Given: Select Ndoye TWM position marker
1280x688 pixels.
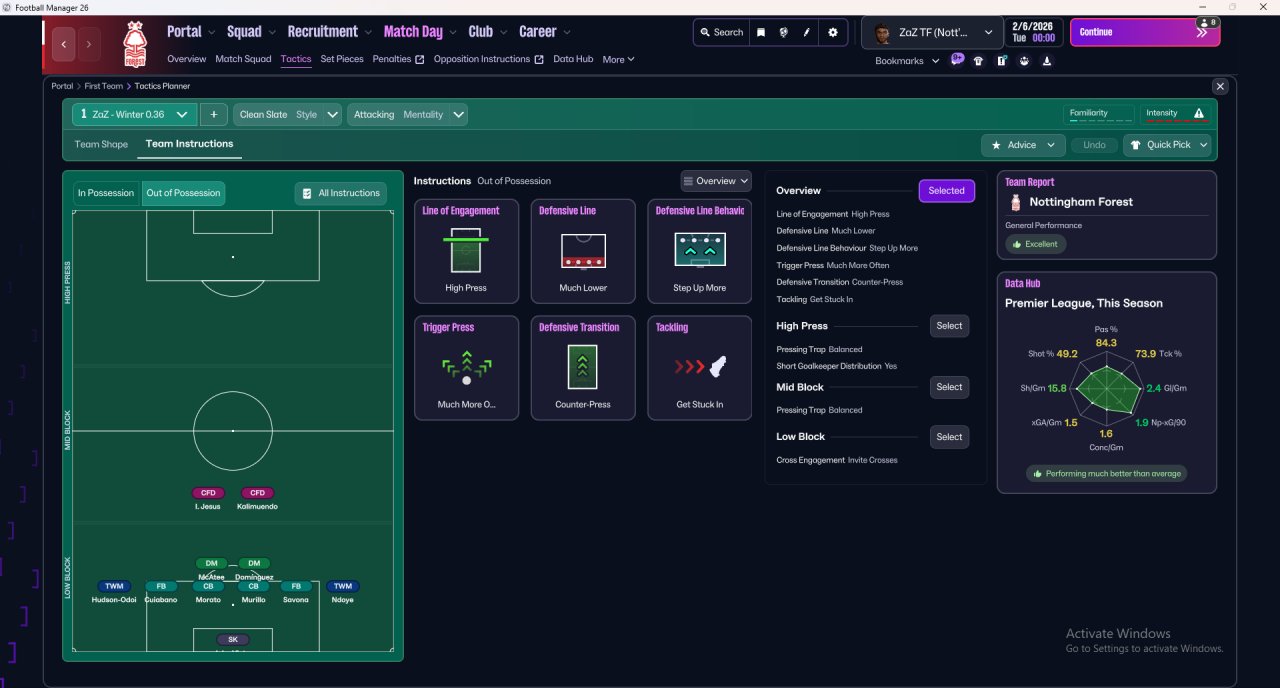Looking at the screenshot, I should tap(343, 587).
